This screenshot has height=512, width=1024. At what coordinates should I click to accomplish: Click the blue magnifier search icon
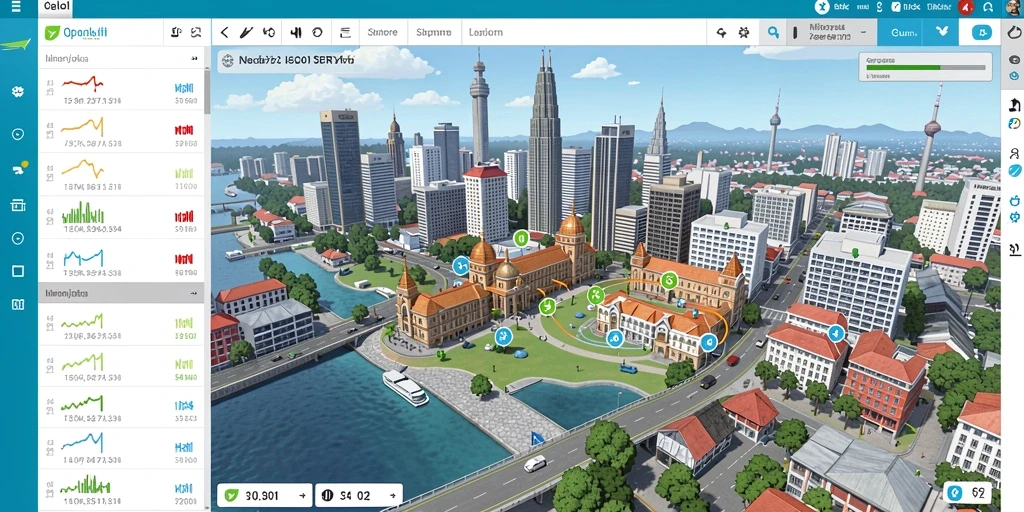pyautogui.click(x=773, y=32)
